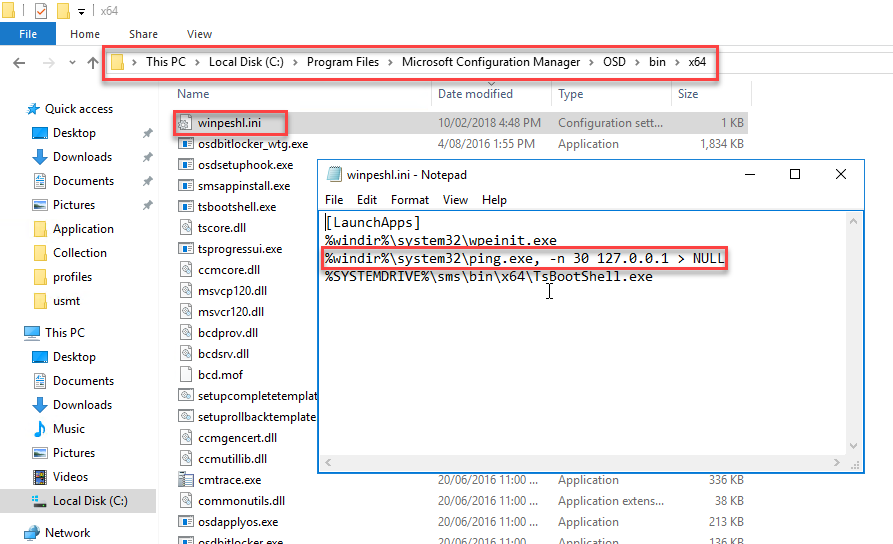This screenshot has height=544, width=893.
Task: Open the Edit menu in Notepad
Action: coord(366,200)
